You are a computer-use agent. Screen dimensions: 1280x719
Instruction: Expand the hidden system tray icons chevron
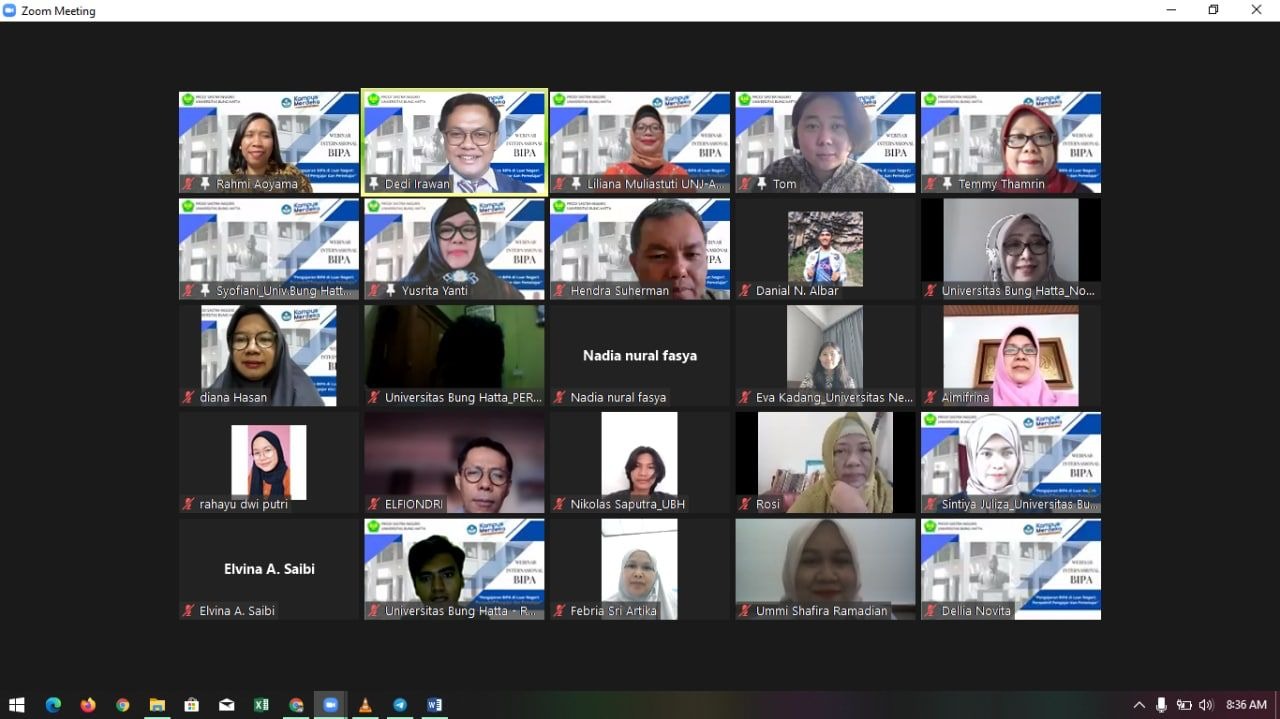[x=1139, y=705]
